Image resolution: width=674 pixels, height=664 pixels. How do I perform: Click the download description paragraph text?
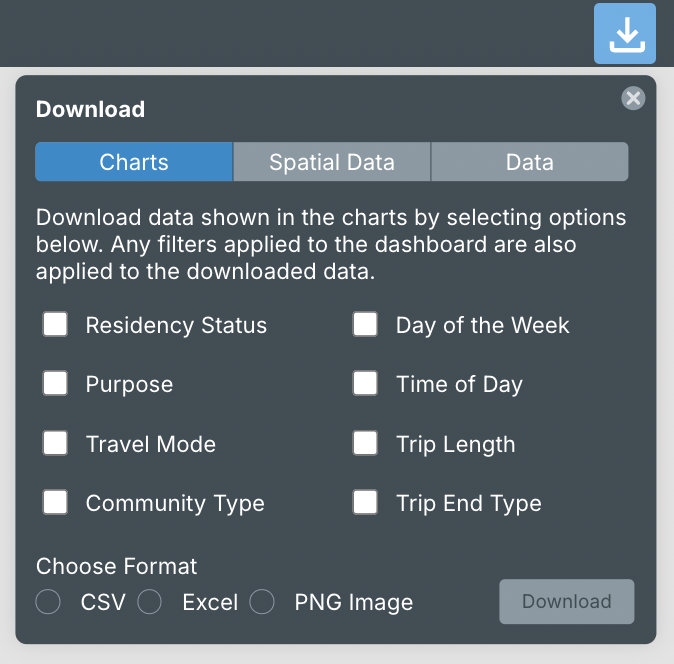331,244
